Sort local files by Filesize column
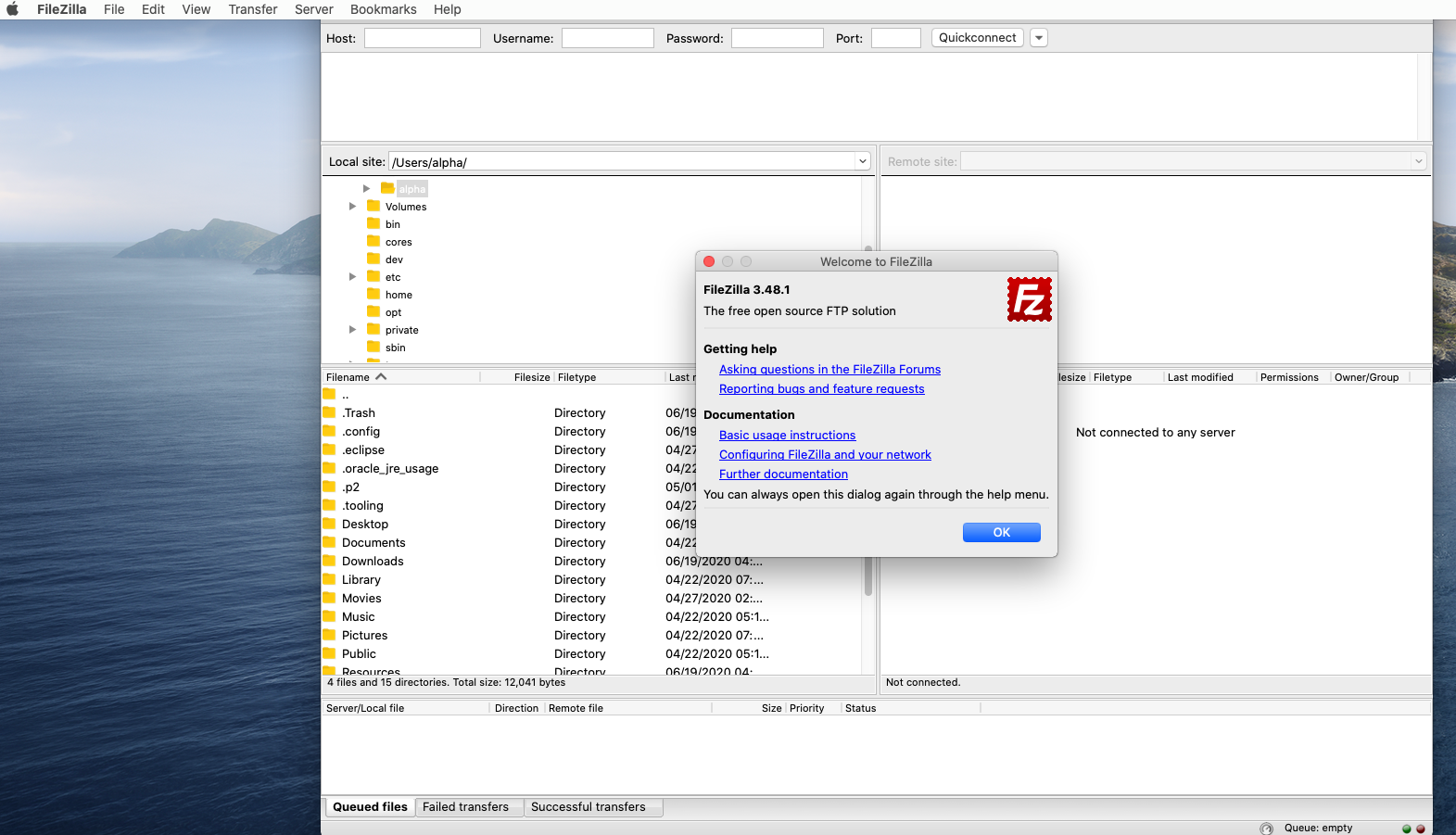1456x835 pixels. [516, 377]
